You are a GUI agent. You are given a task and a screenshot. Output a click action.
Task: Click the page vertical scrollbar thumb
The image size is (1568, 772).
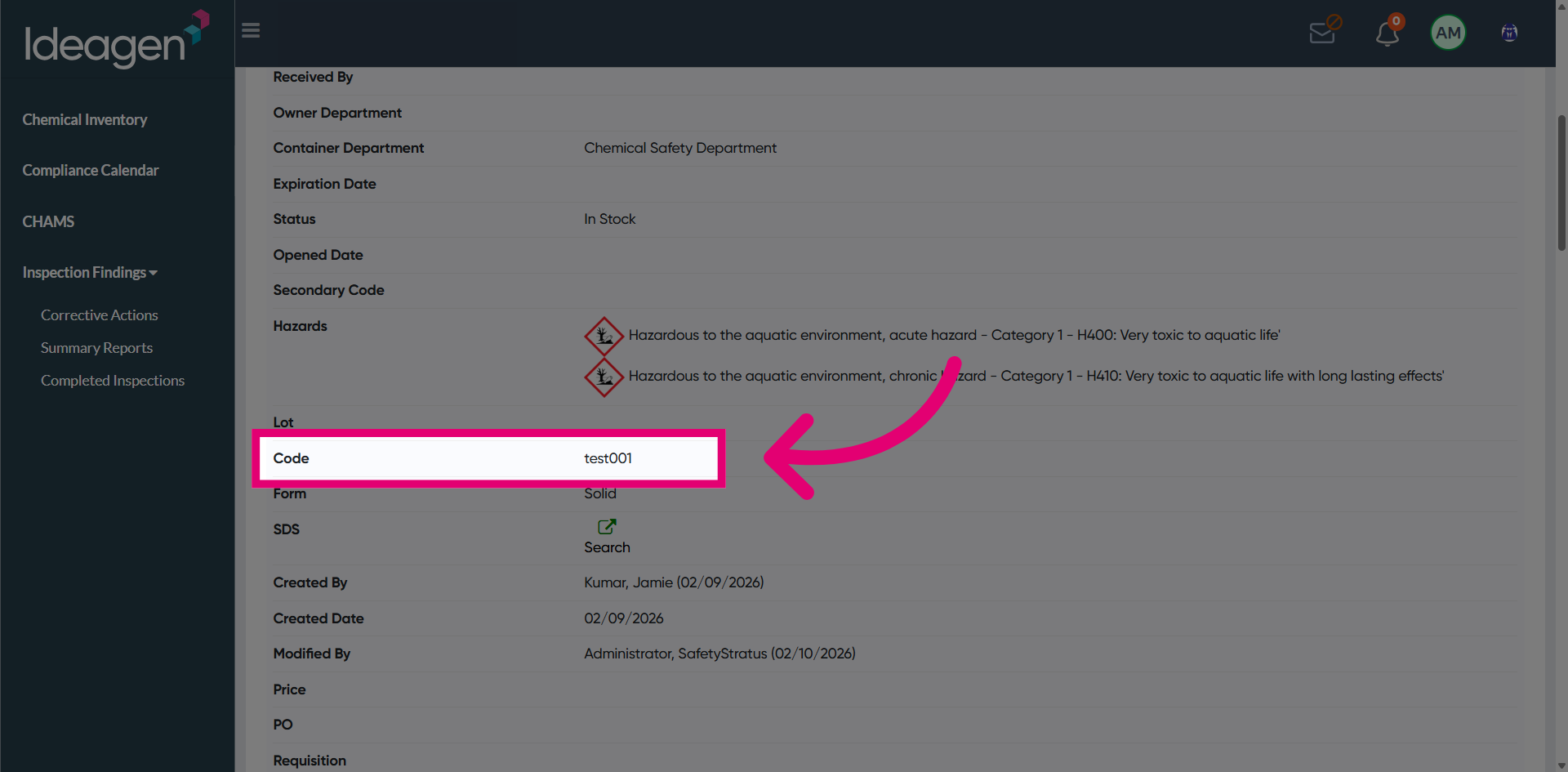[1561, 183]
